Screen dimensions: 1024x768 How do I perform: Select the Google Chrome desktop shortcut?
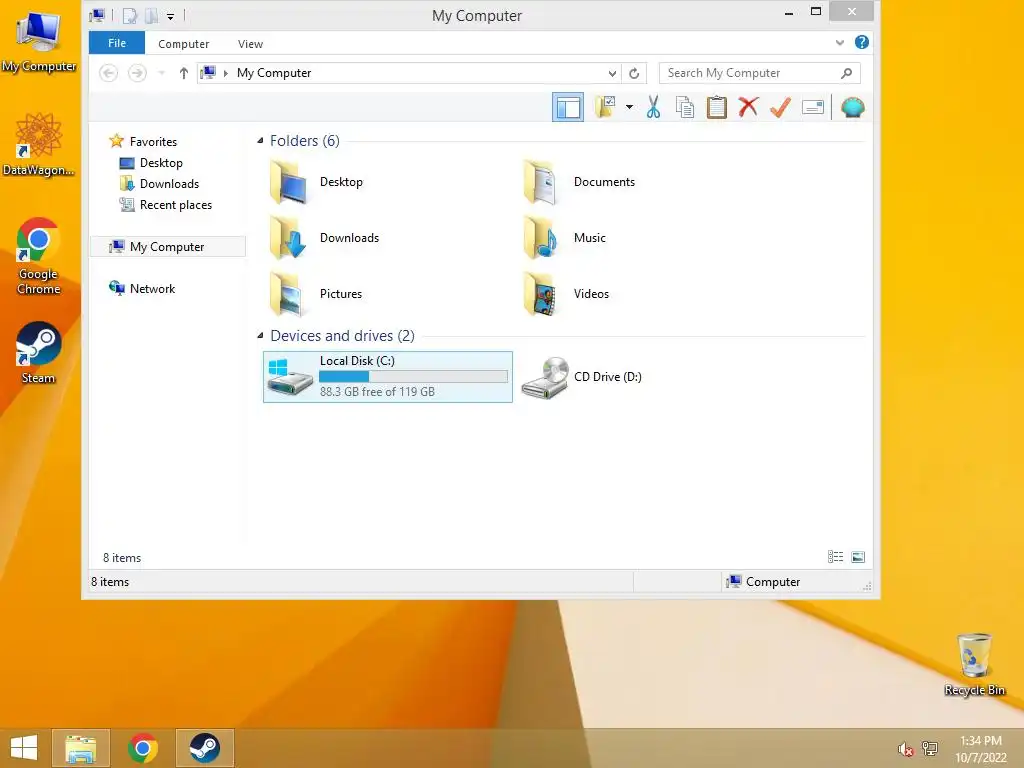coord(39,256)
